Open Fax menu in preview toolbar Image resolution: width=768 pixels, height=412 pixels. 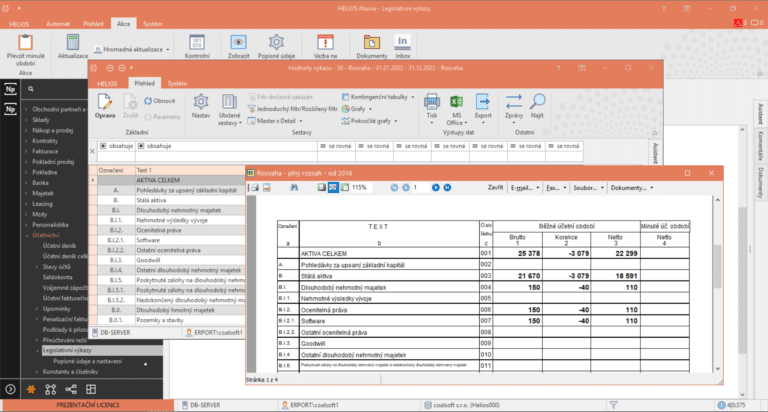tap(556, 188)
